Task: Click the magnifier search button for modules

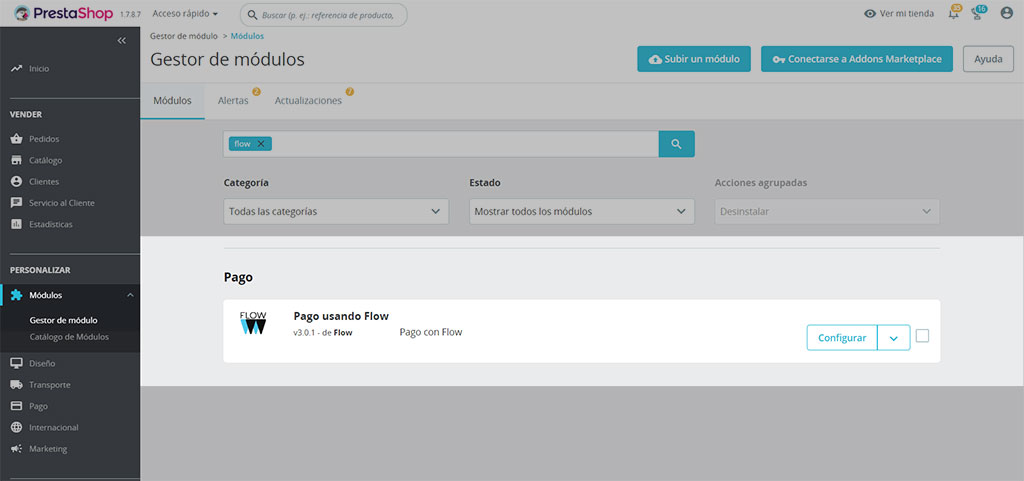Action: pos(677,144)
